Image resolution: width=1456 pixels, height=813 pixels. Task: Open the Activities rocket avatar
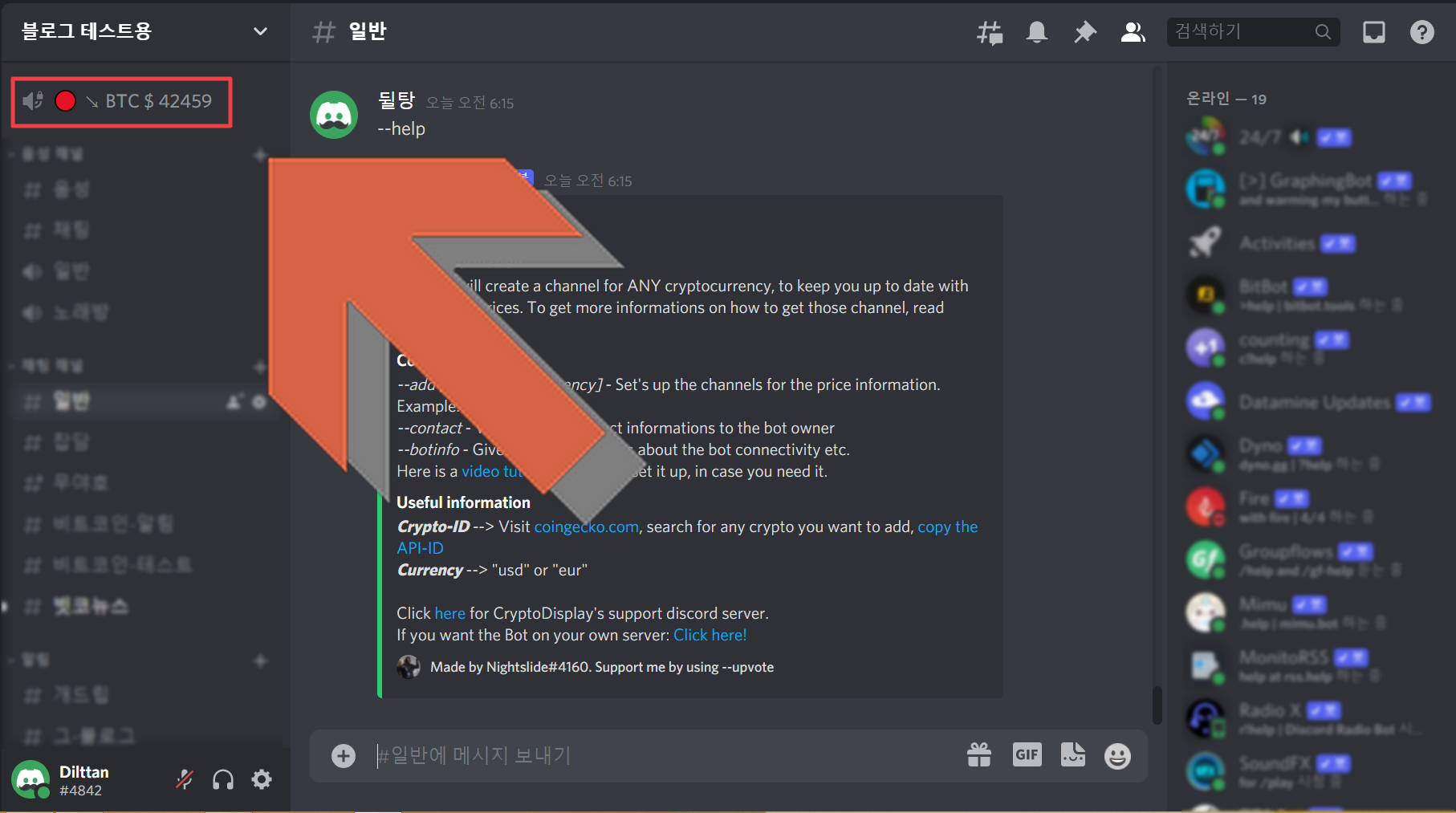pyautogui.click(x=1206, y=242)
